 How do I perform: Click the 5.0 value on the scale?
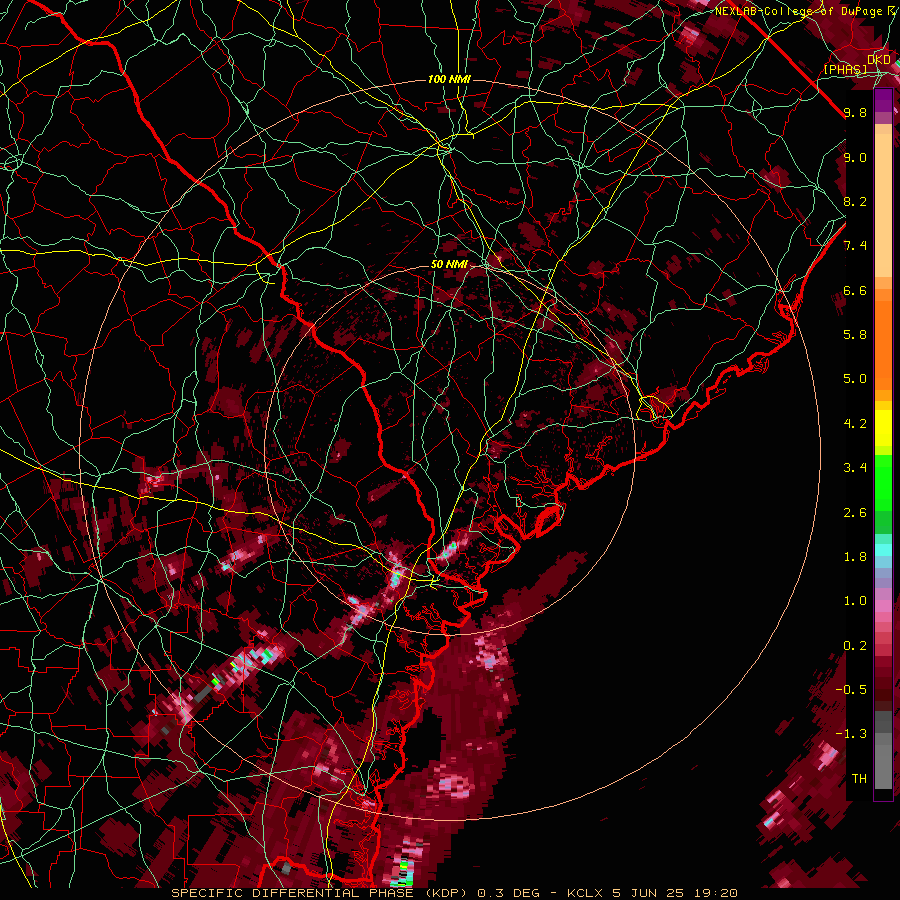[x=855, y=379]
